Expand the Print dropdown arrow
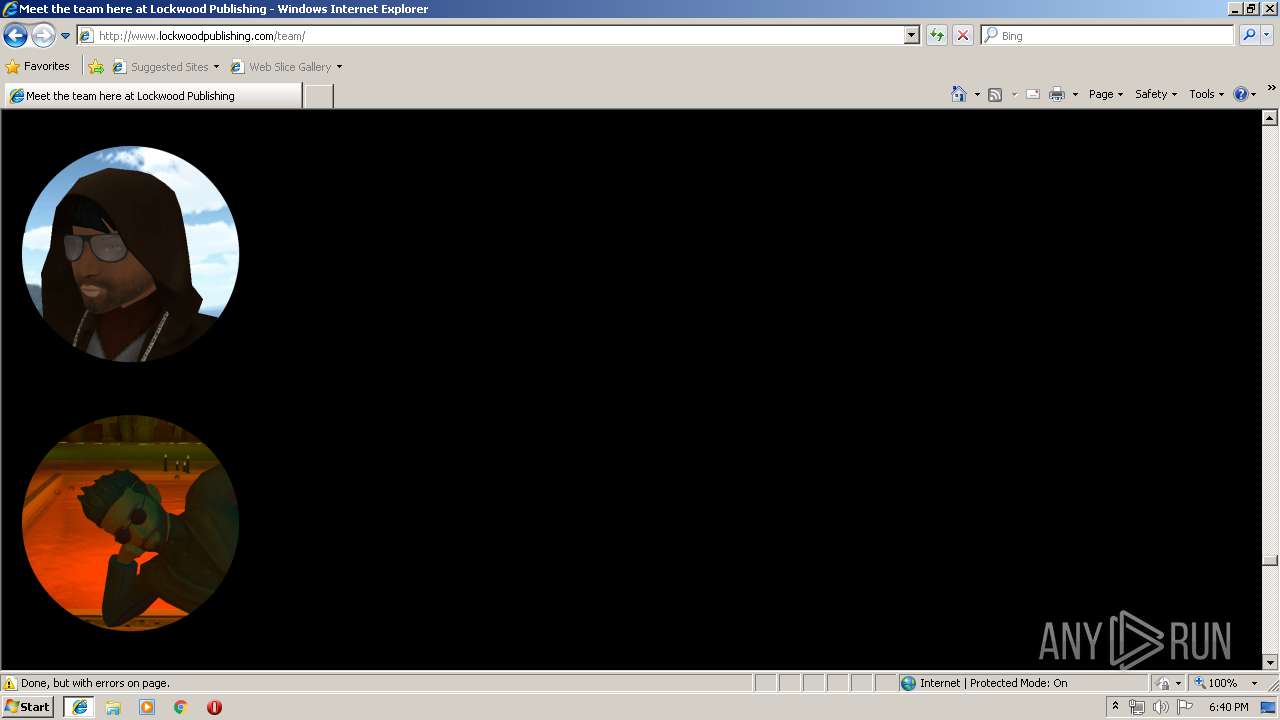1280x720 pixels. (x=1075, y=95)
